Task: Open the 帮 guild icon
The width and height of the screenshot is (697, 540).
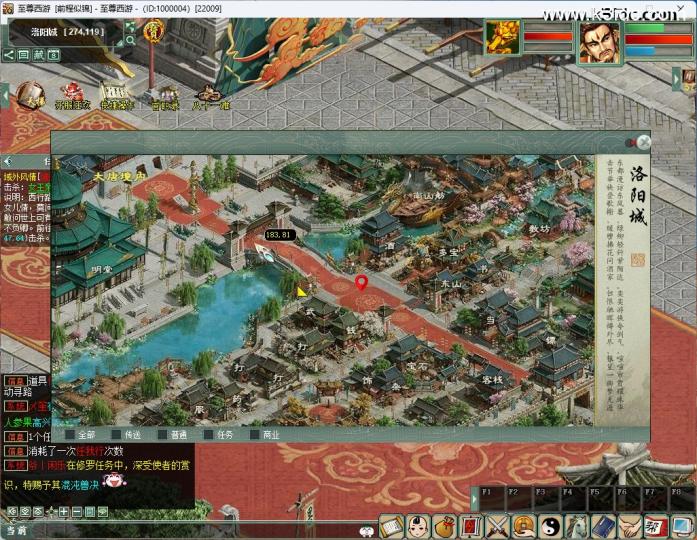Action: [656, 527]
